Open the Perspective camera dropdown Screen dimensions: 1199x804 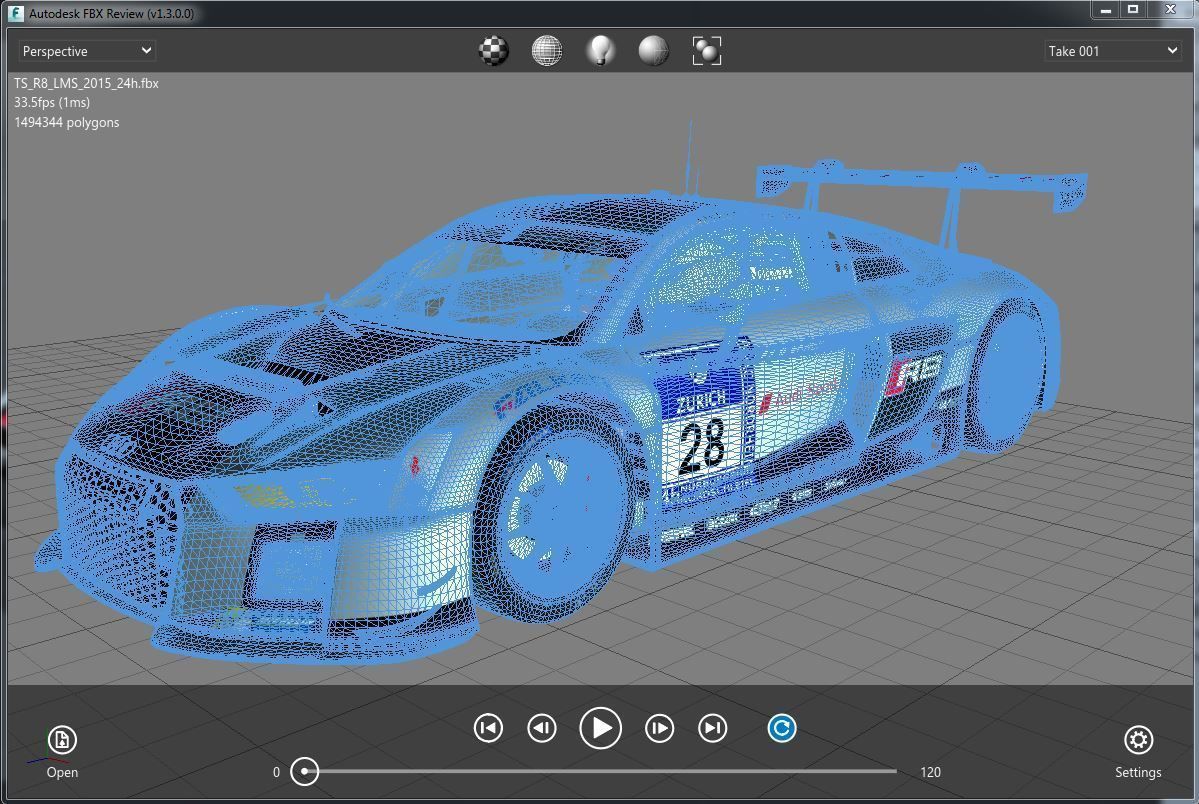click(x=86, y=50)
